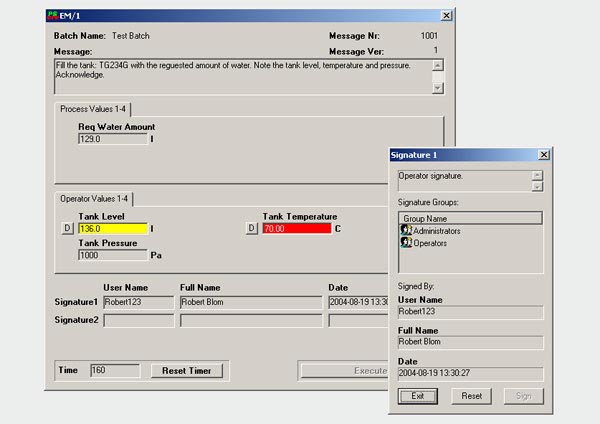This screenshot has height=424, width=600.
Task: Select Administrators in Signature Groups list
Action: click(x=444, y=230)
